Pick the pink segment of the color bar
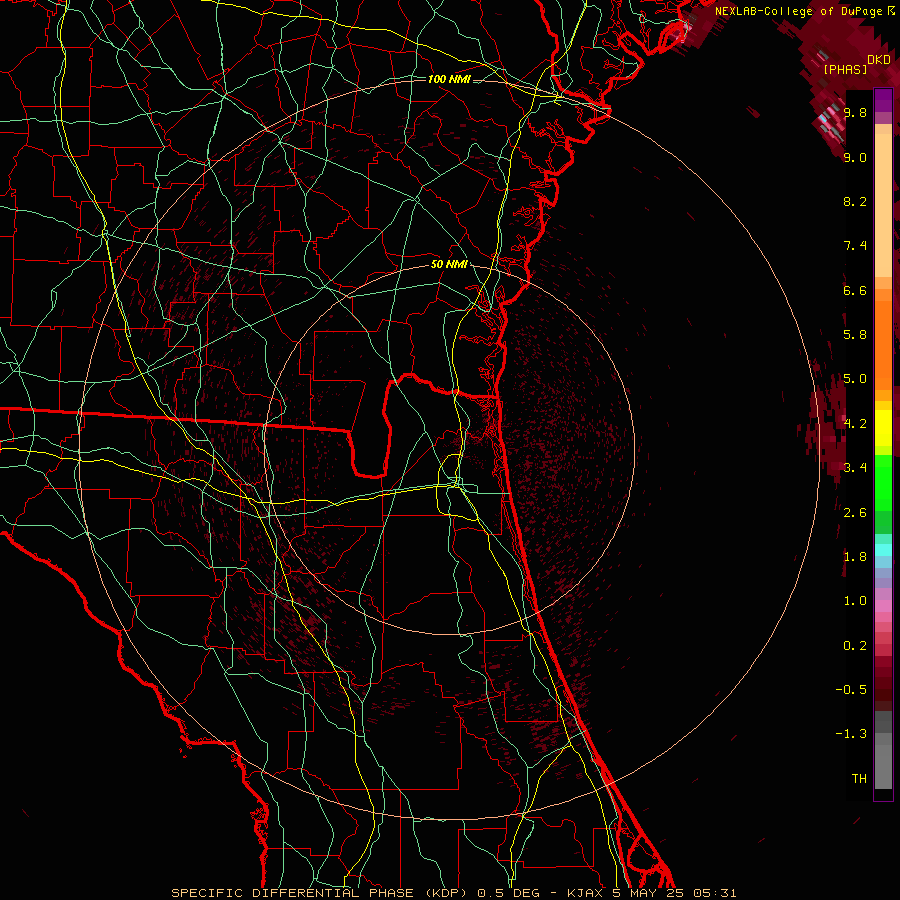Viewport: 900px width, 900px height. coord(883,606)
